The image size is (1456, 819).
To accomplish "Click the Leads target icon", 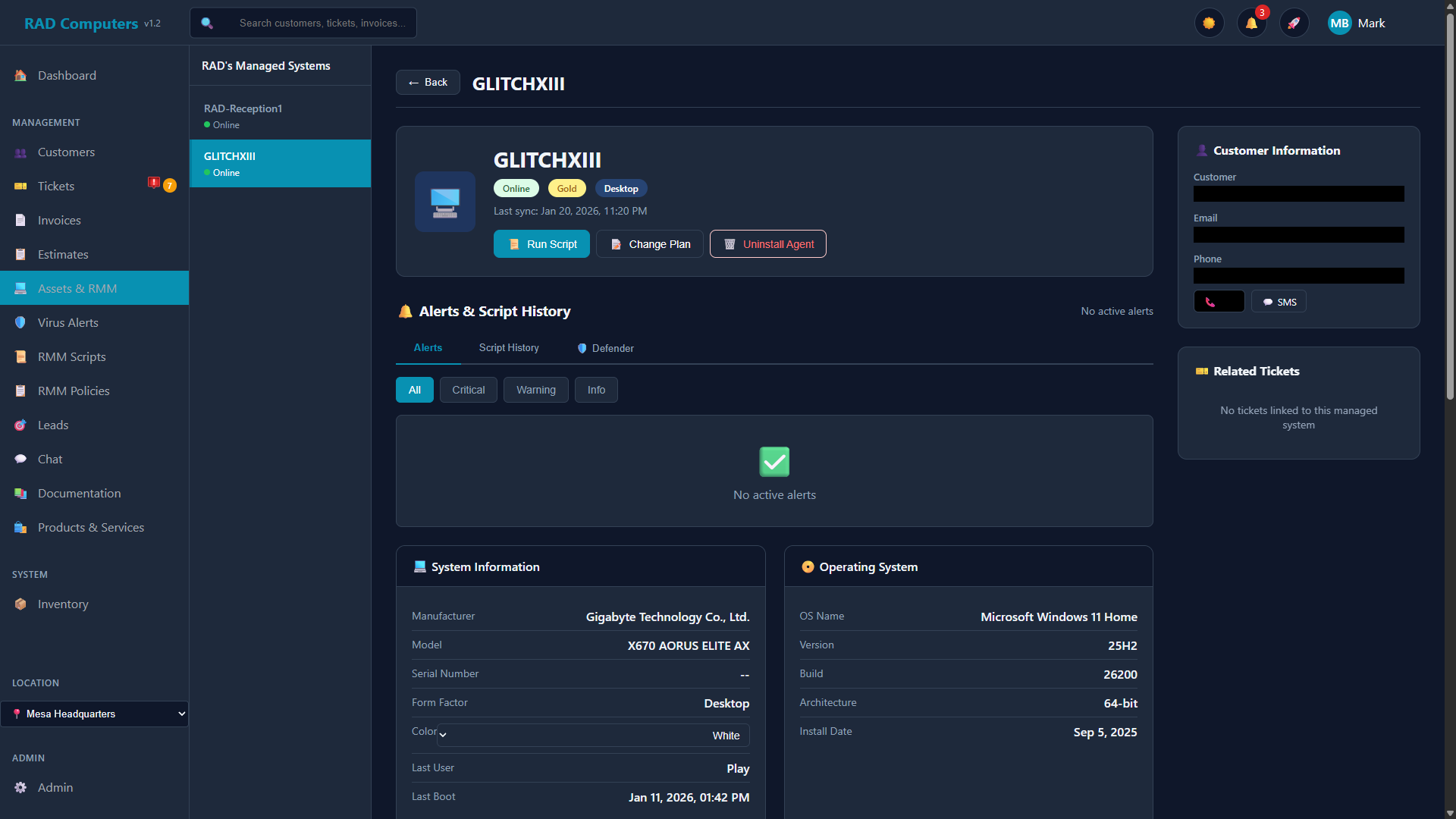I will 20,425.
